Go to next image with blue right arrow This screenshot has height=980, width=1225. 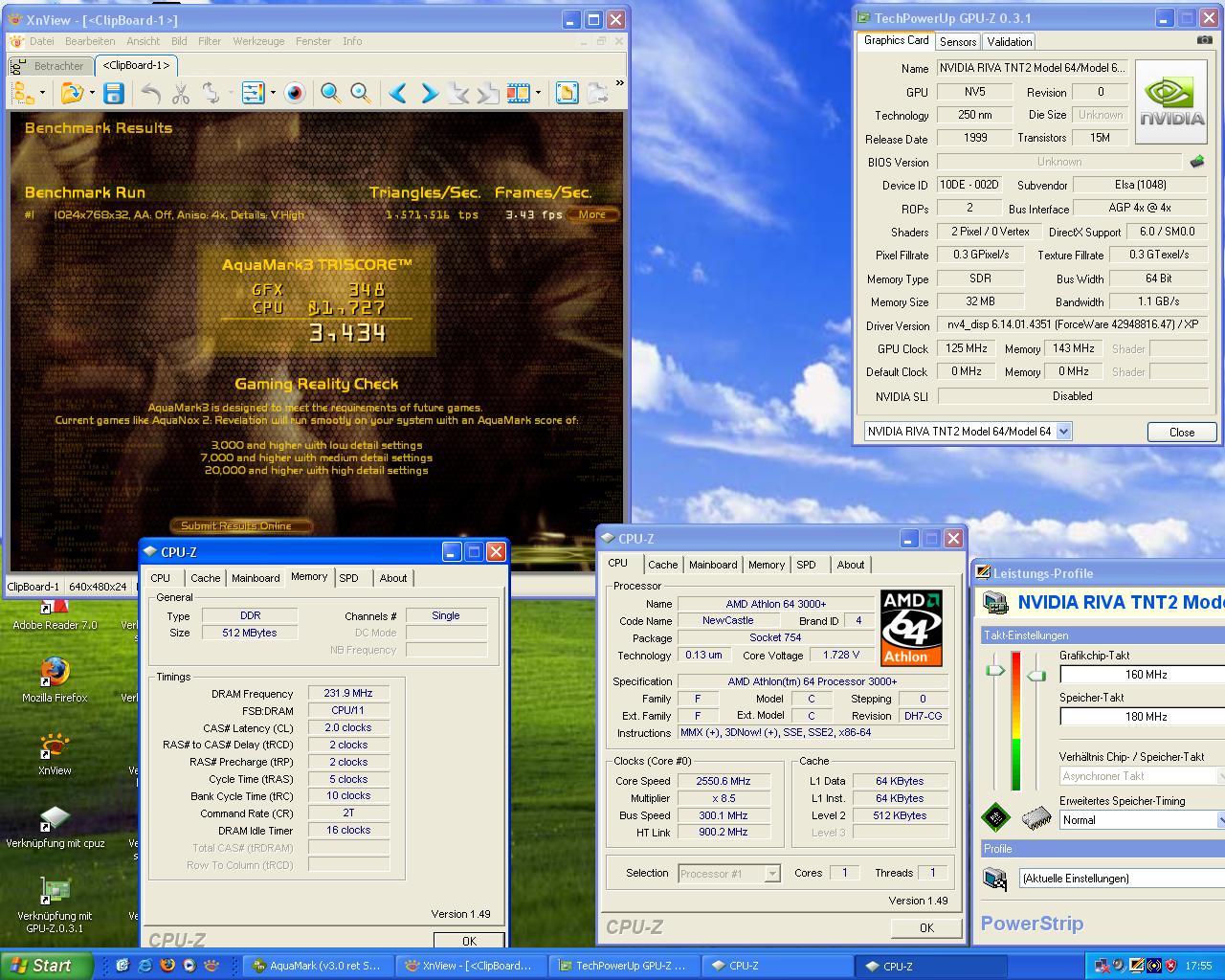pyautogui.click(x=429, y=93)
